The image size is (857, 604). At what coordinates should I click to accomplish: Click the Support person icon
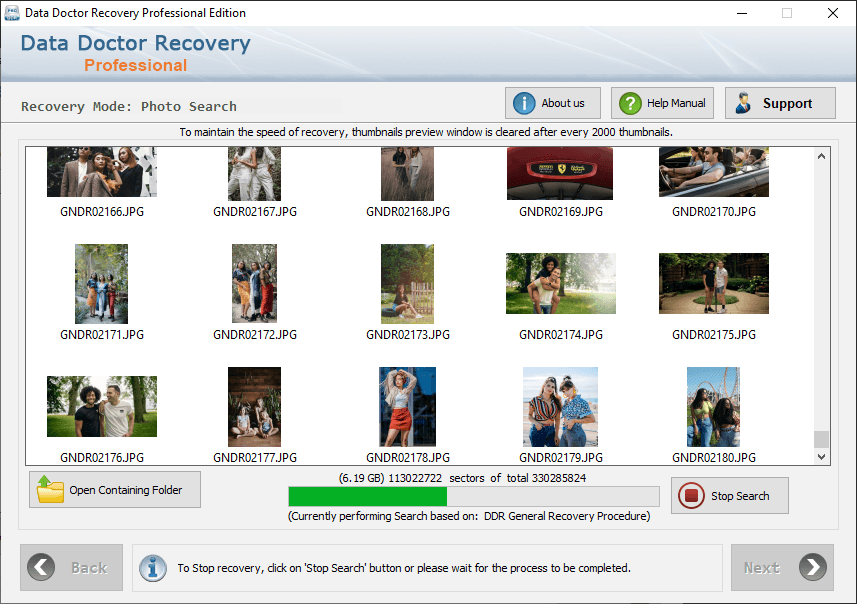pyautogui.click(x=743, y=103)
